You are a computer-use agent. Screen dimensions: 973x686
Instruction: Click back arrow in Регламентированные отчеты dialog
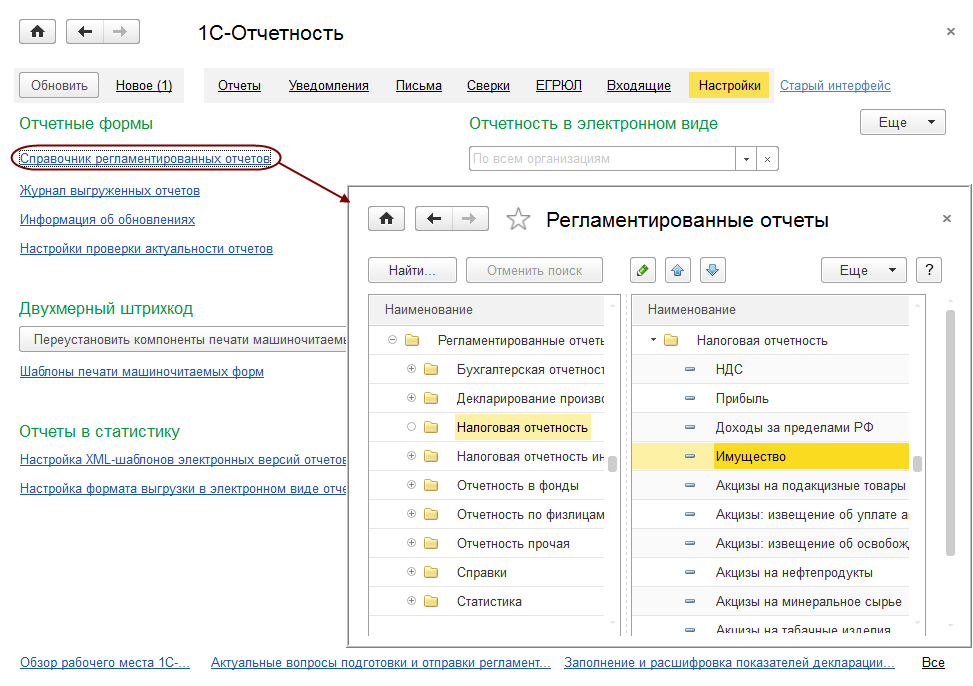[x=434, y=220]
